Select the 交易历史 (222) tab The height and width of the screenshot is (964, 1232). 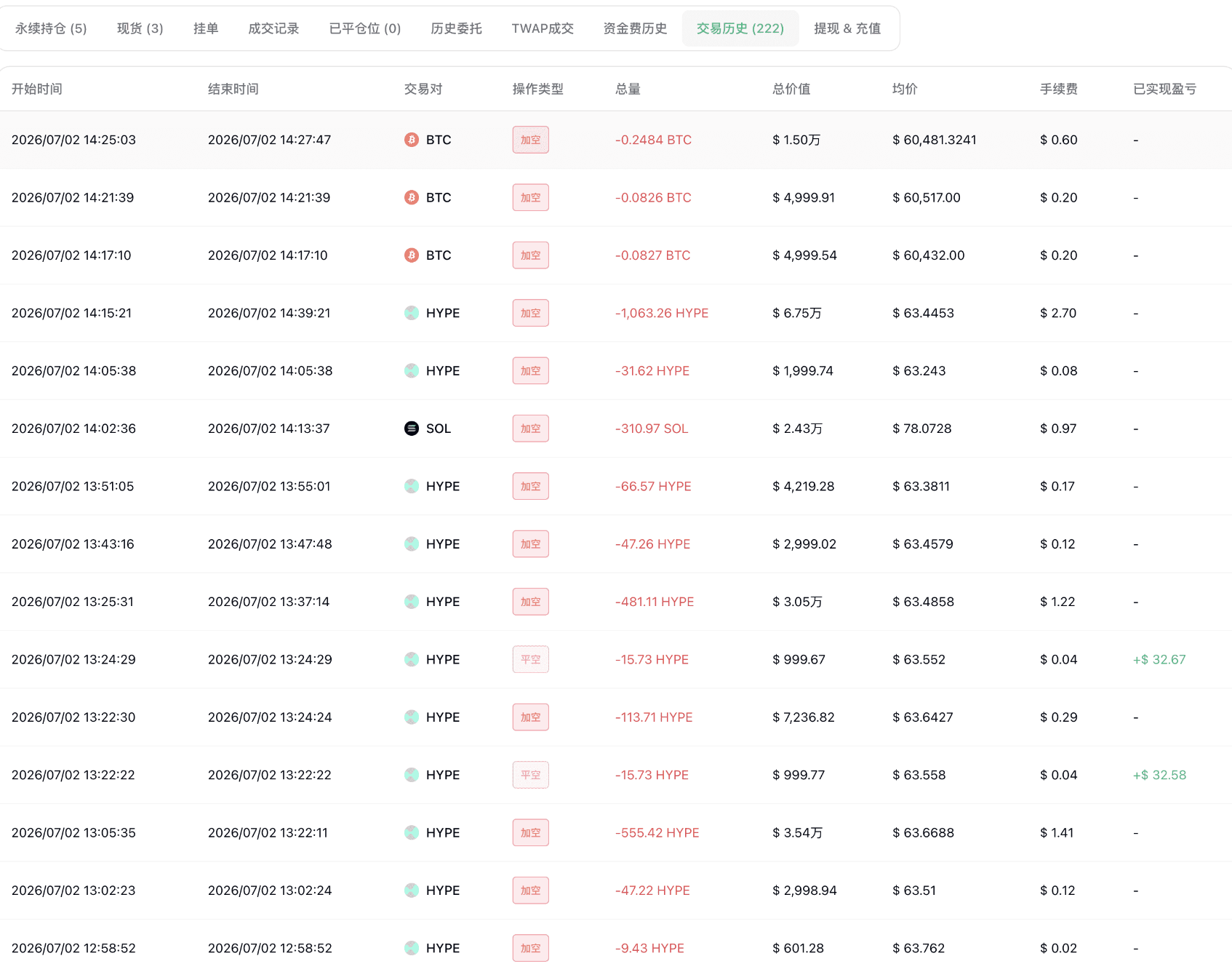click(740, 28)
